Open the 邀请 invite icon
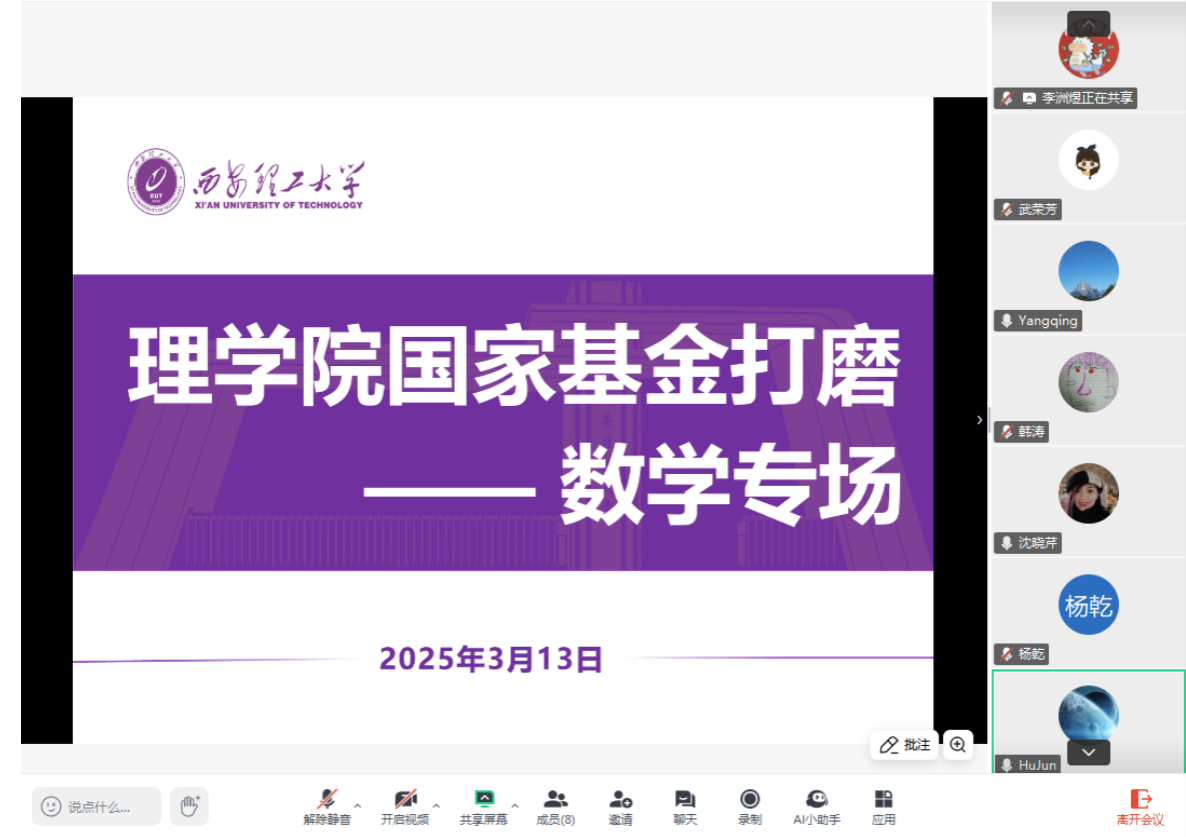 click(x=620, y=805)
